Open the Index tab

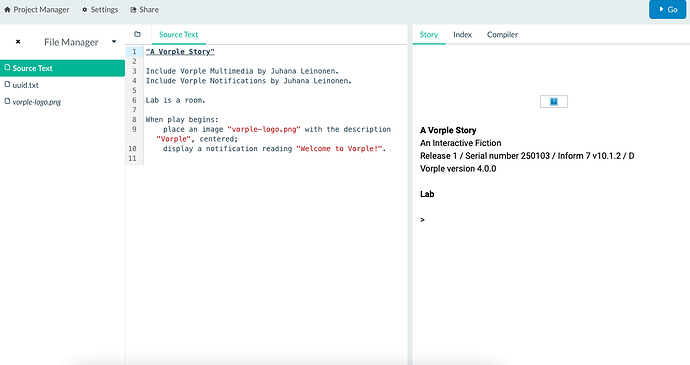(x=462, y=35)
